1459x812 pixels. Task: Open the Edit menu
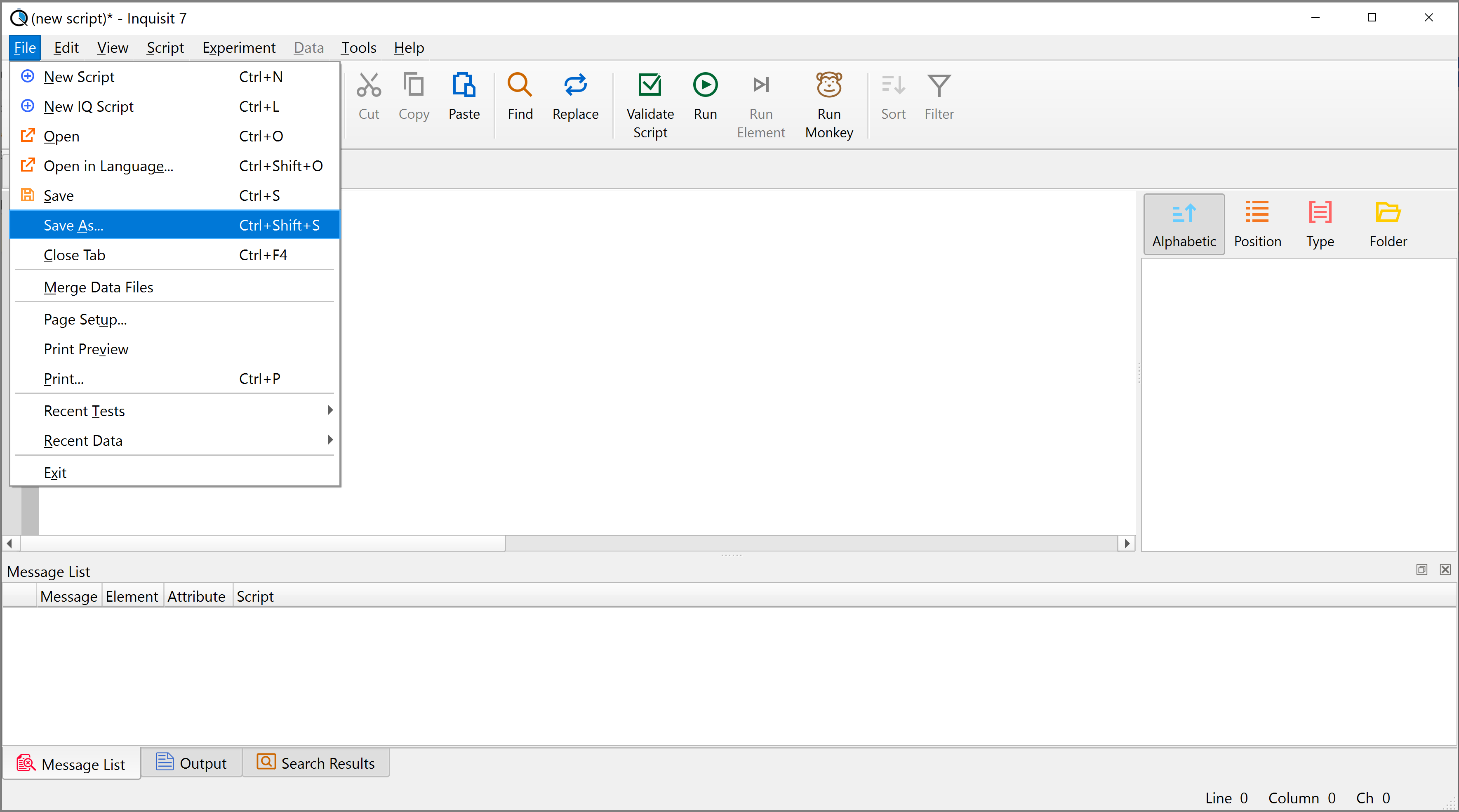66,47
